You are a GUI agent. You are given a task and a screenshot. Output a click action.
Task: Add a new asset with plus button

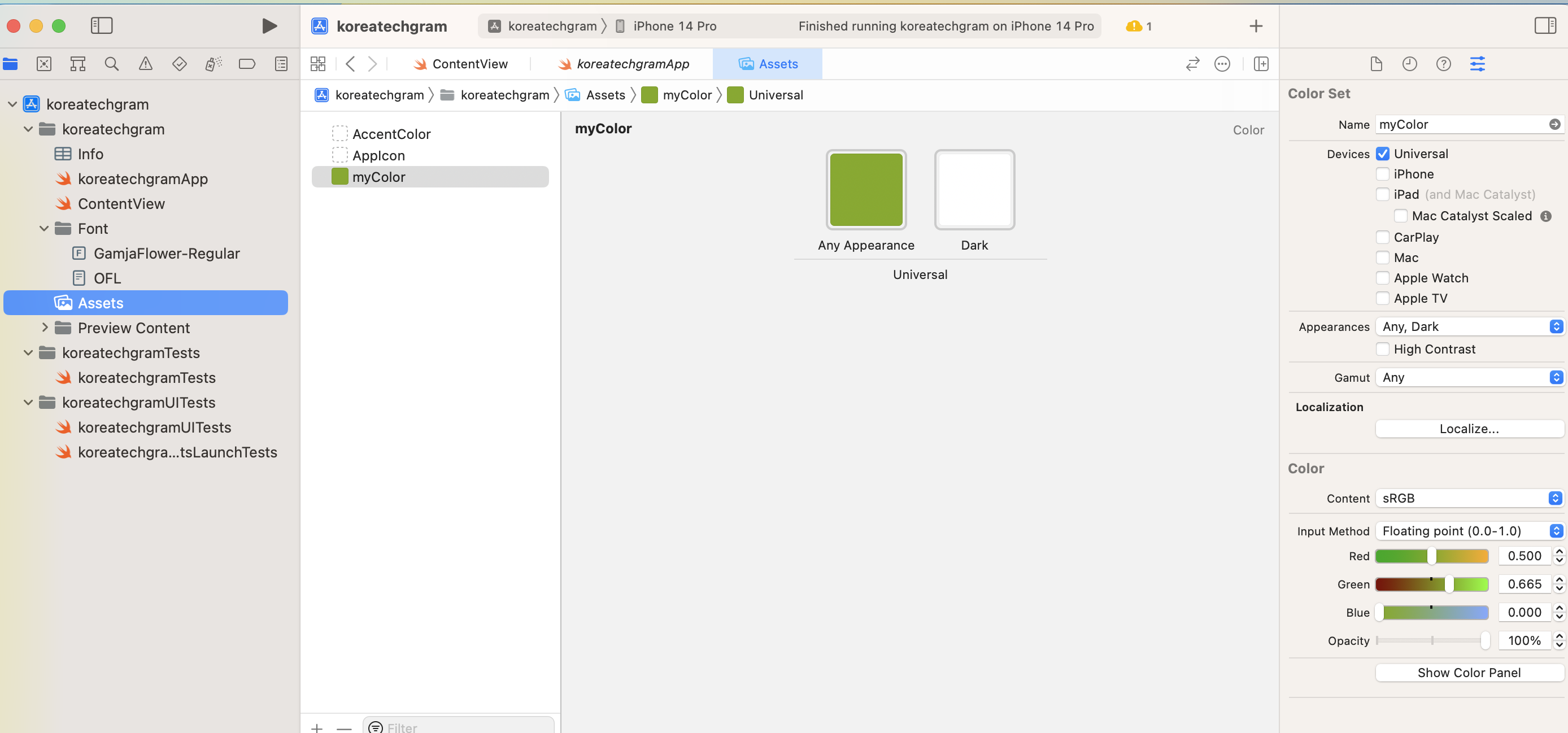point(316,728)
